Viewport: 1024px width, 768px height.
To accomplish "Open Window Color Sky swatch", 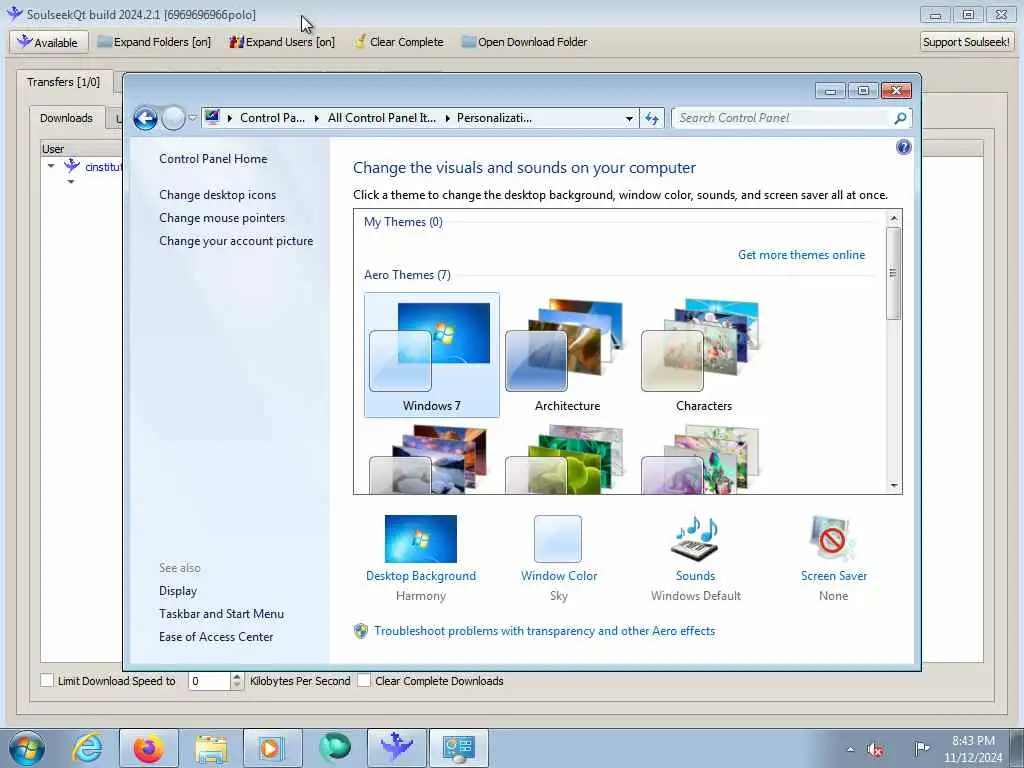I will pyautogui.click(x=558, y=539).
